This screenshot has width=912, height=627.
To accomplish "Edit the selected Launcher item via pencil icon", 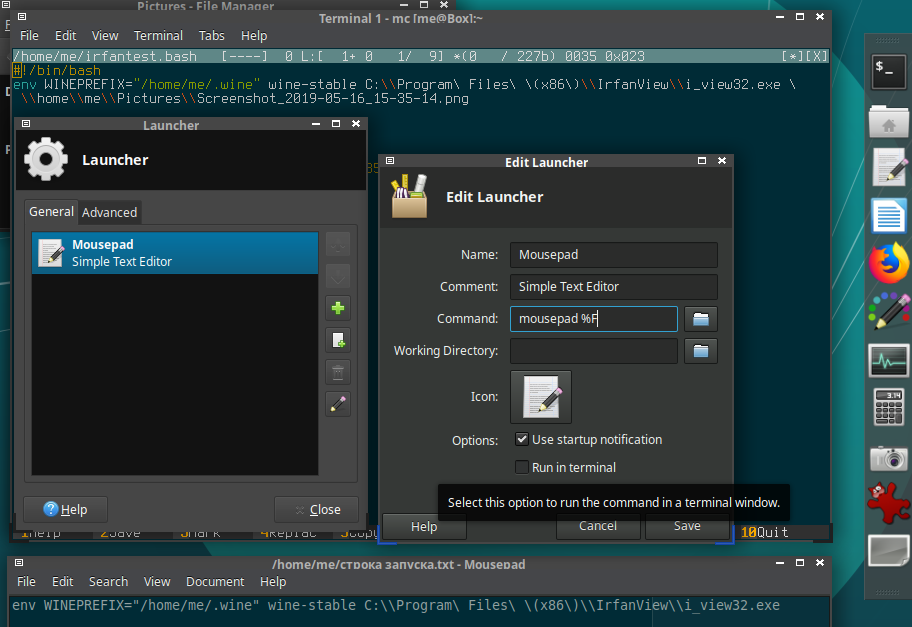I will coord(338,404).
